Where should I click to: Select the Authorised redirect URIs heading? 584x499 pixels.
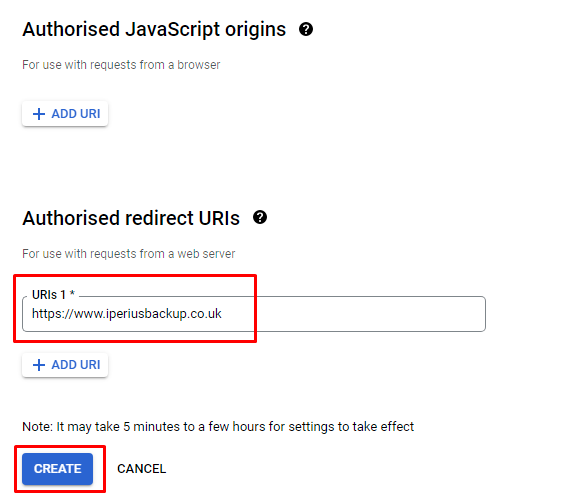pyautogui.click(x=131, y=218)
